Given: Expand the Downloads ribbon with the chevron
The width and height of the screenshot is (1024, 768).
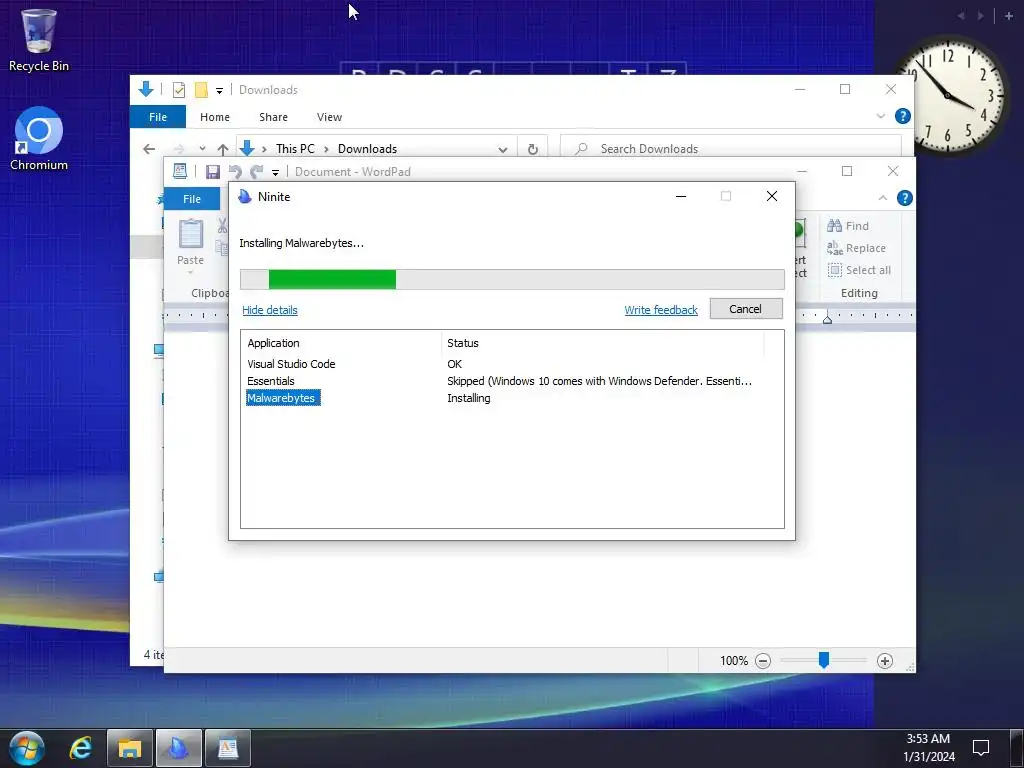Looking at the screenshot, I should (880, 116).
